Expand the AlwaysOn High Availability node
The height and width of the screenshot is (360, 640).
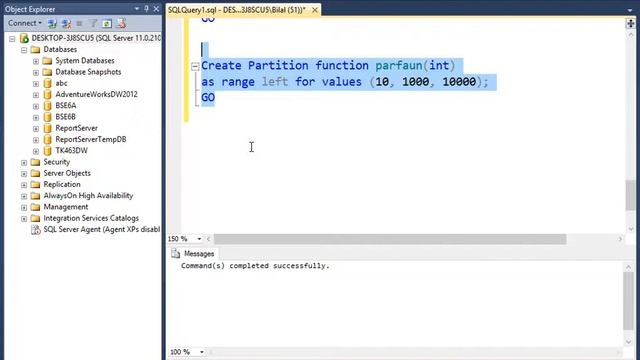tap(24, 196)
